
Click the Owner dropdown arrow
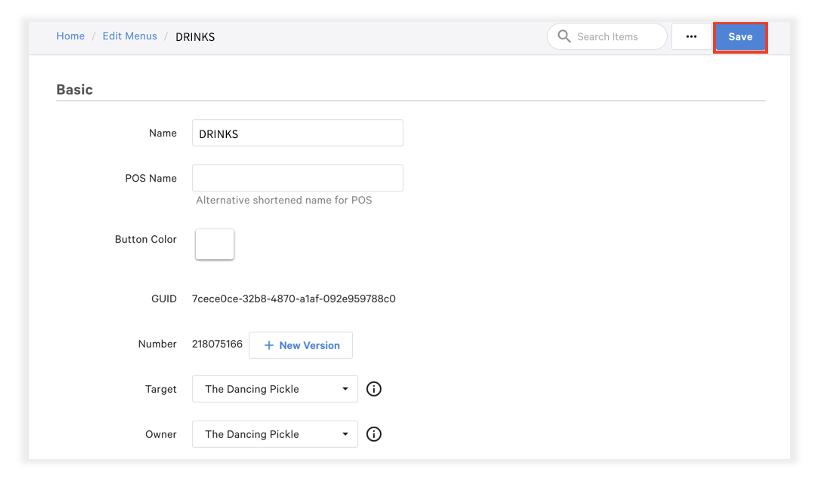[x=345, y=434]
